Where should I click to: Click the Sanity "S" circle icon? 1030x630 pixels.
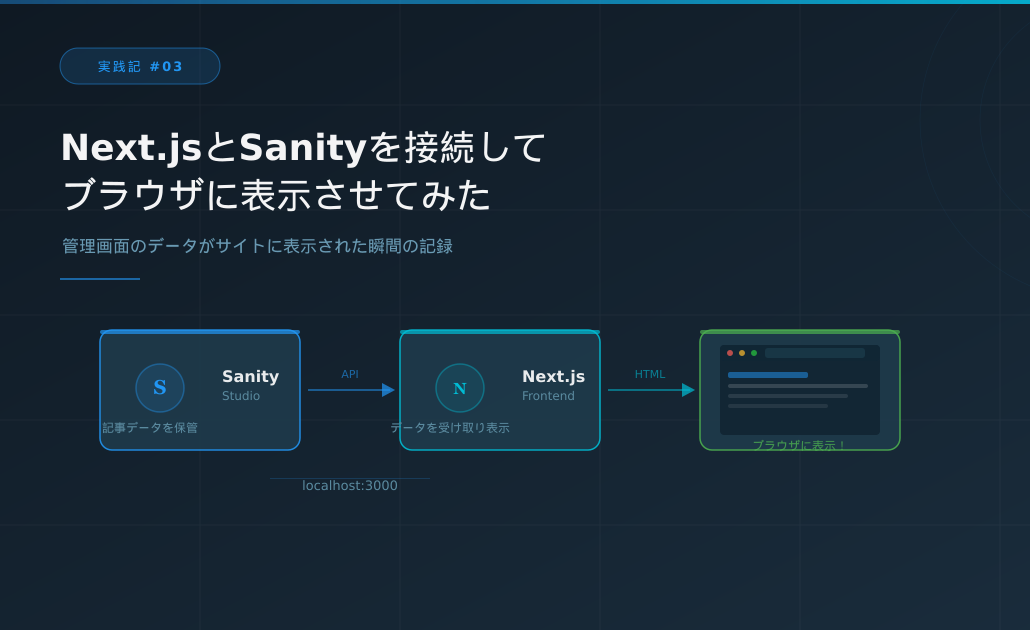click(160, 388)
